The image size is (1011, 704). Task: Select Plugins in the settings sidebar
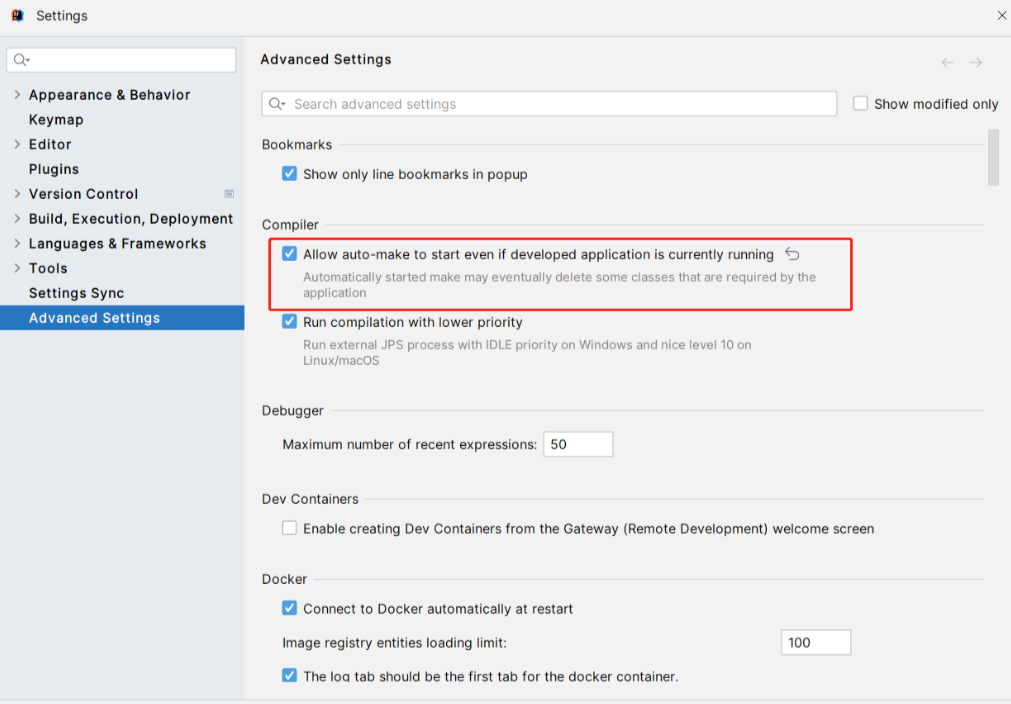tap(54, 169)
